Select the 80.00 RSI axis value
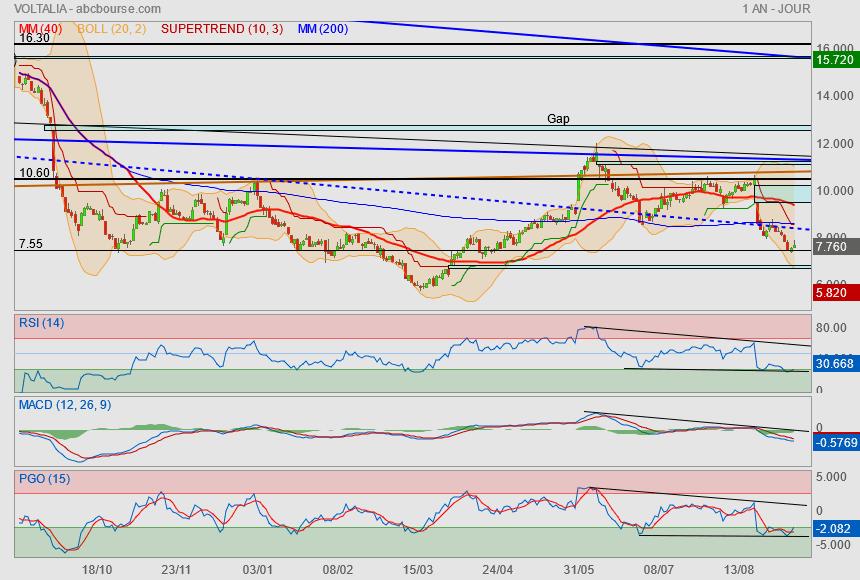This screenshot has width=860, height=580. click(x=831, y=328)
